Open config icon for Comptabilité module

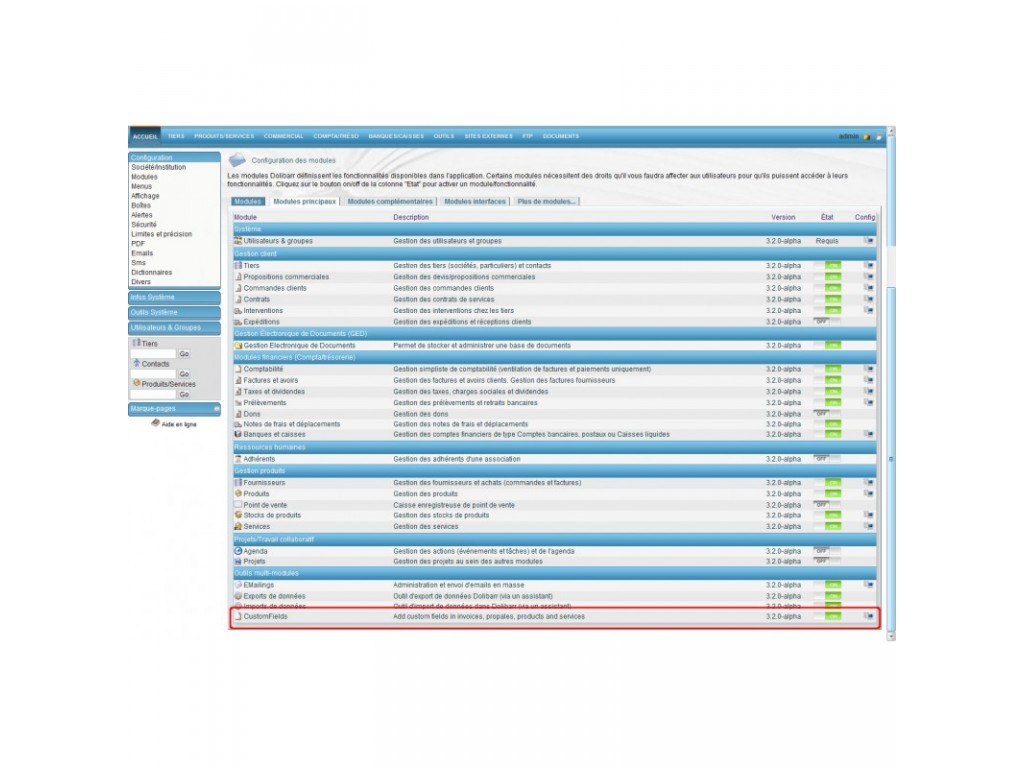[x=869, y=369]
